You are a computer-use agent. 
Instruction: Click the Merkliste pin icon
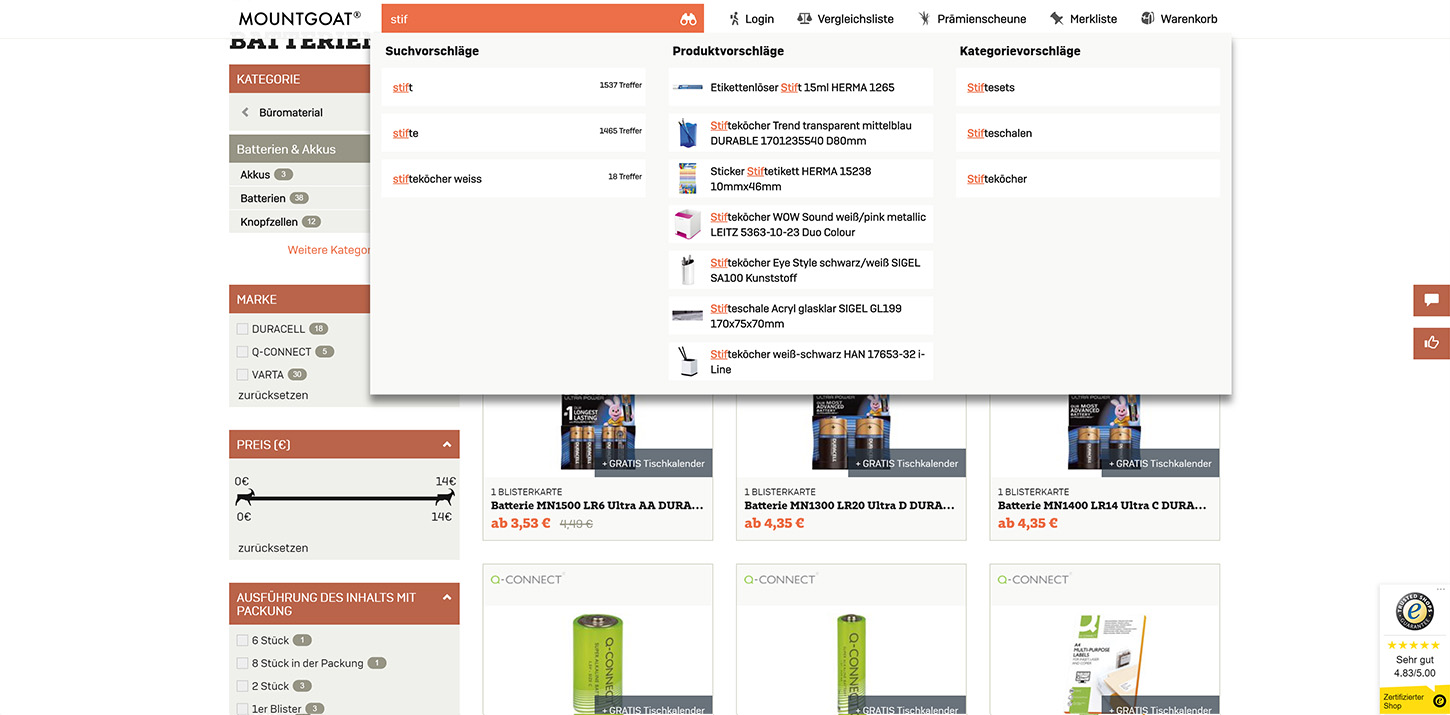(1057, 19)
